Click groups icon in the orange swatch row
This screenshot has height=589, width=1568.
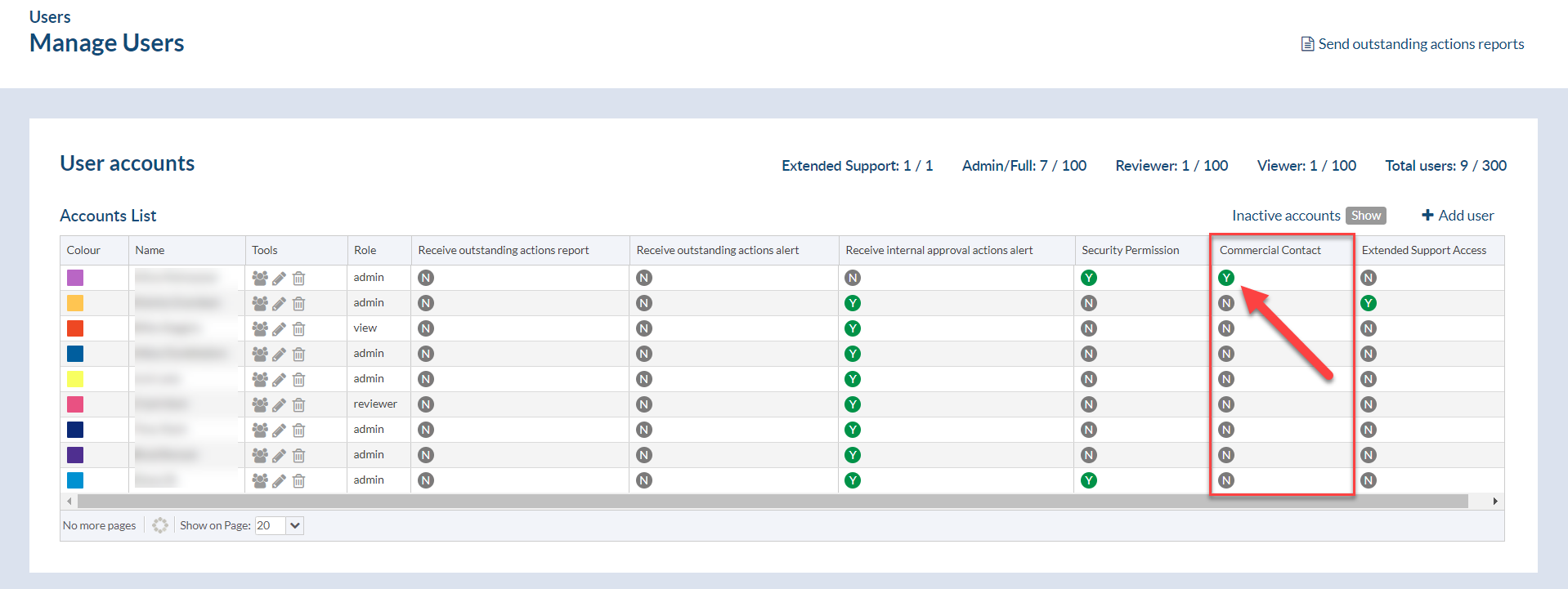click(260, 303)
